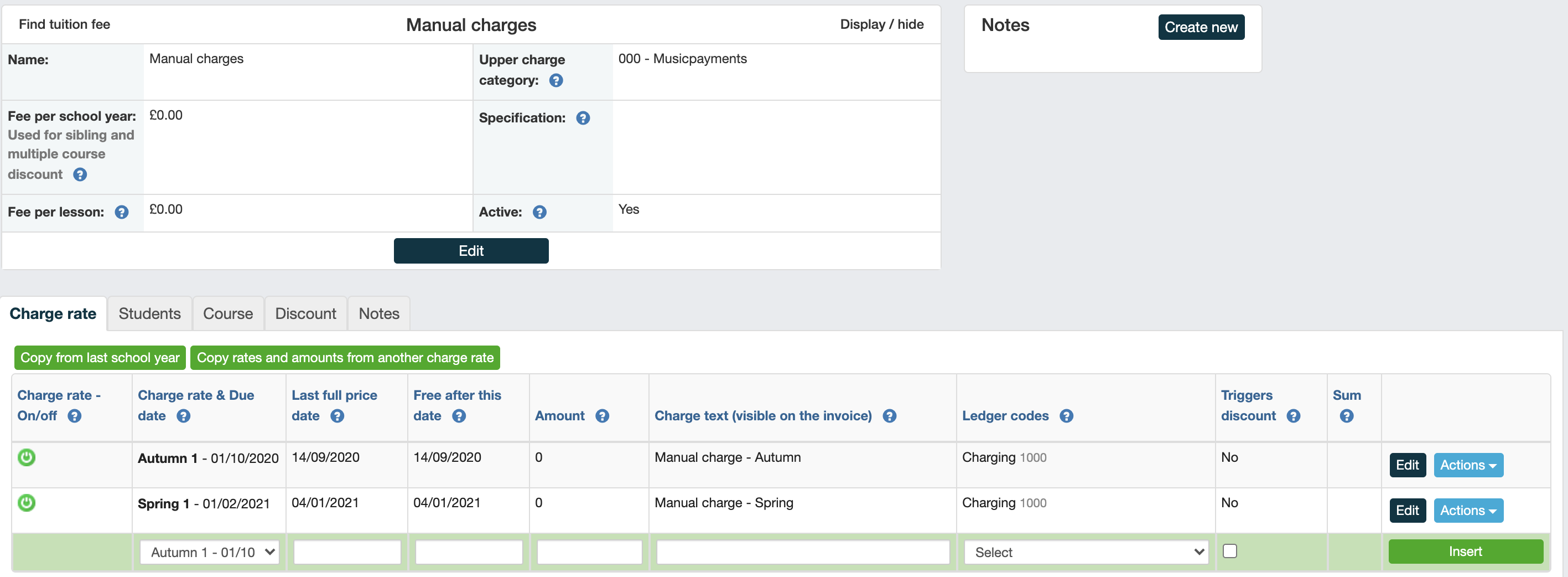The width and height of the screenshot is (1568, 577).
Task: Click Copy from last school year
Action: coord(100,358)
